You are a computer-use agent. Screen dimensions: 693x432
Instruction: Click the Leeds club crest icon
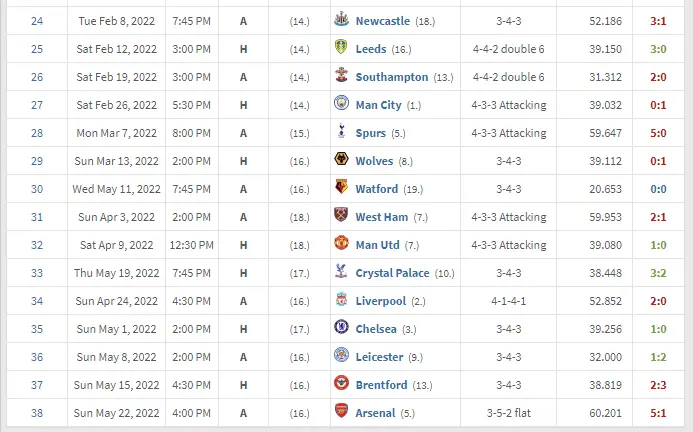[x=341, y=49]
